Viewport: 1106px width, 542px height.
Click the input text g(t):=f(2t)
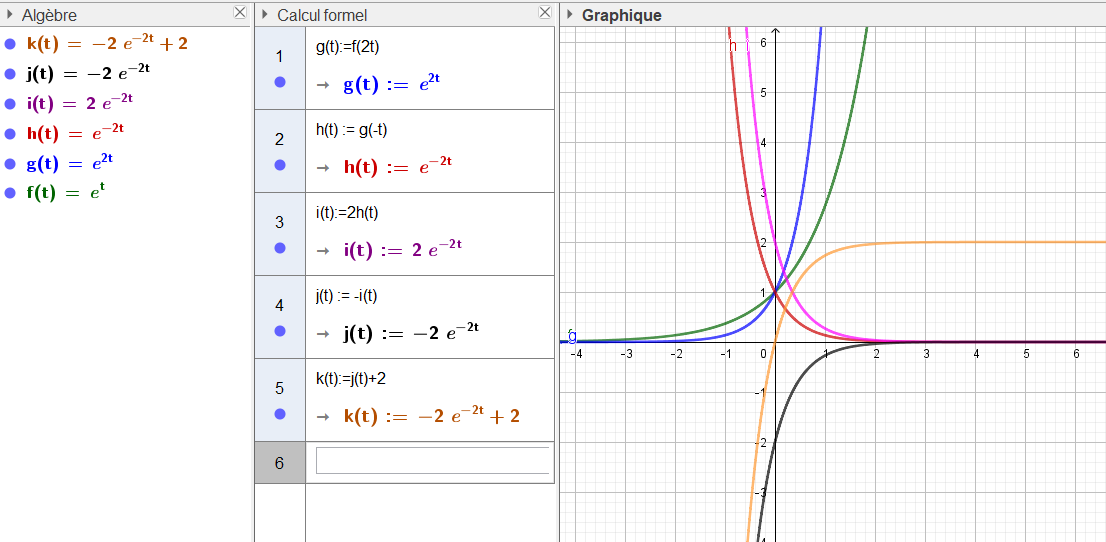346,46
